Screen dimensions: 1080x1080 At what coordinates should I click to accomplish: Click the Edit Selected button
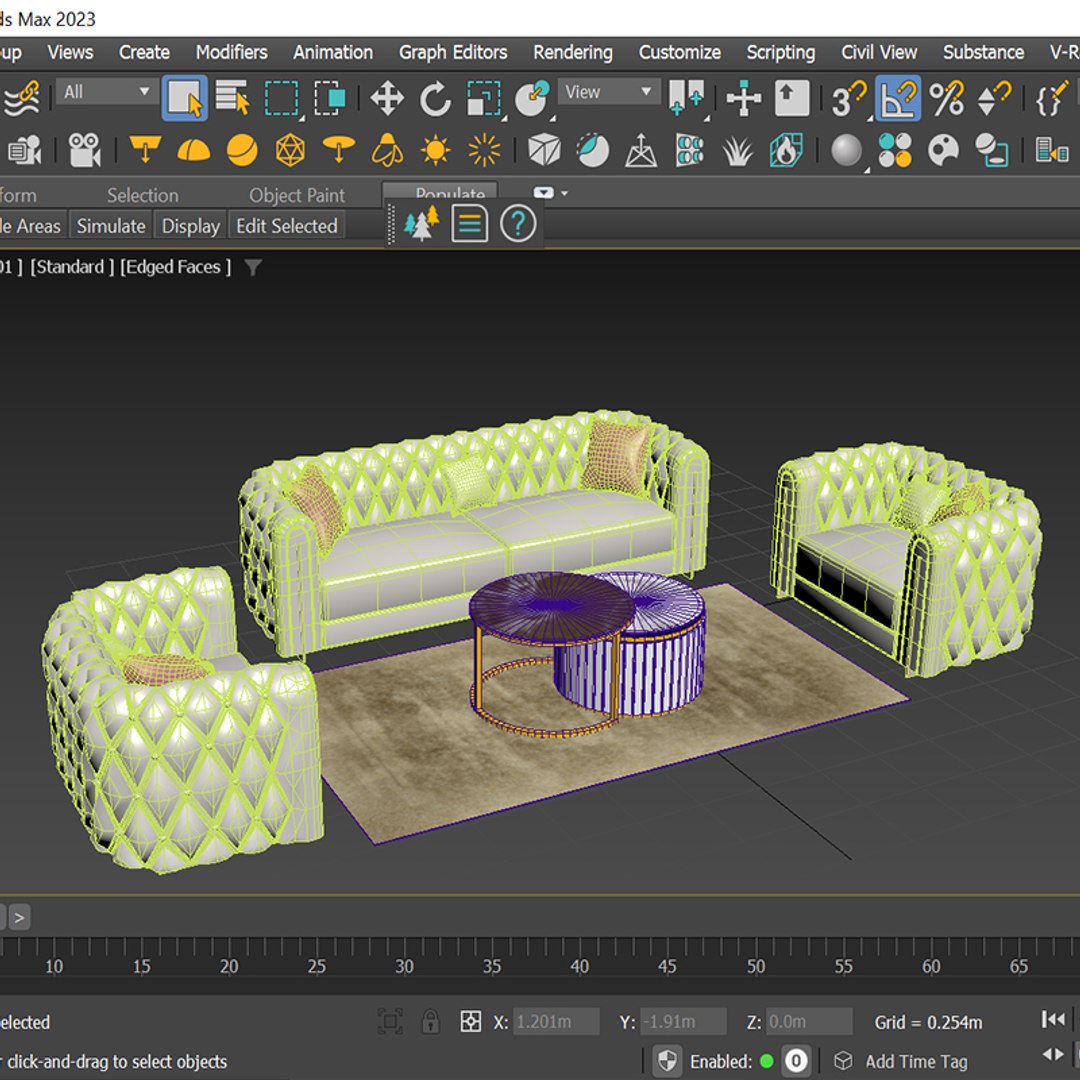pos(287,226)
